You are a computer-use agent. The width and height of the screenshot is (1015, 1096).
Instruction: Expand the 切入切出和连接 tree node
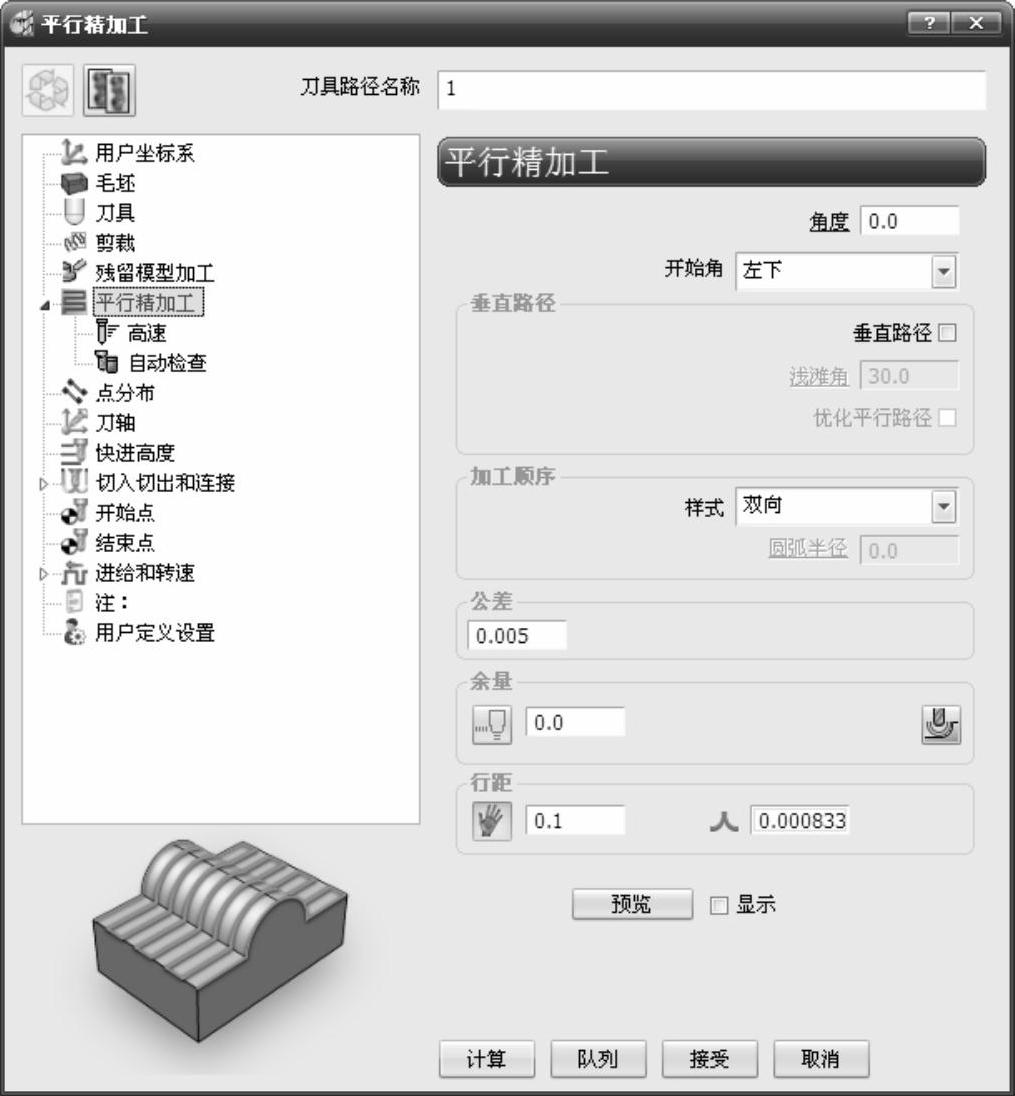point(43,484)
